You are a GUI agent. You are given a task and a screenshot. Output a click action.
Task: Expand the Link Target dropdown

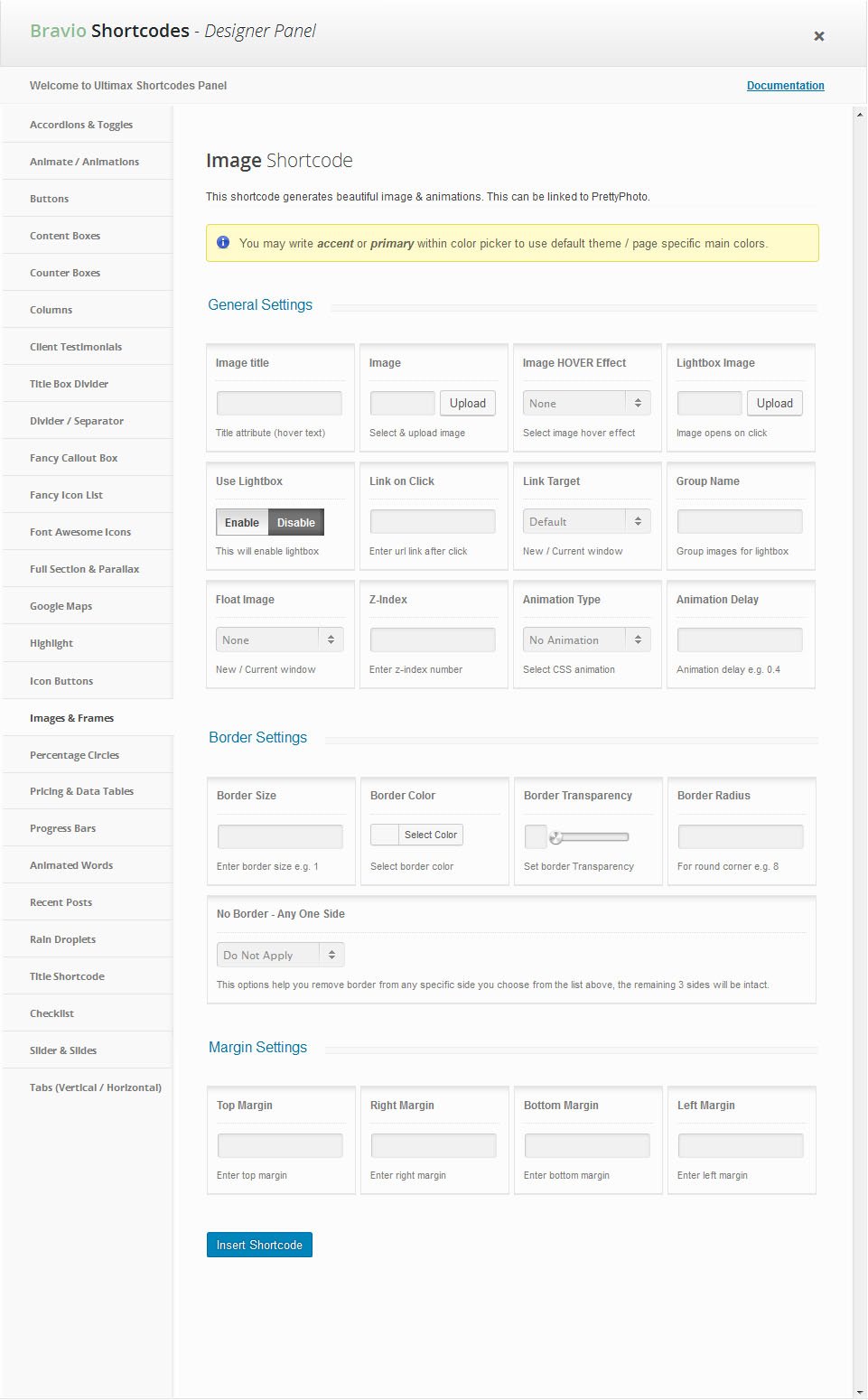tap(585, 521)
